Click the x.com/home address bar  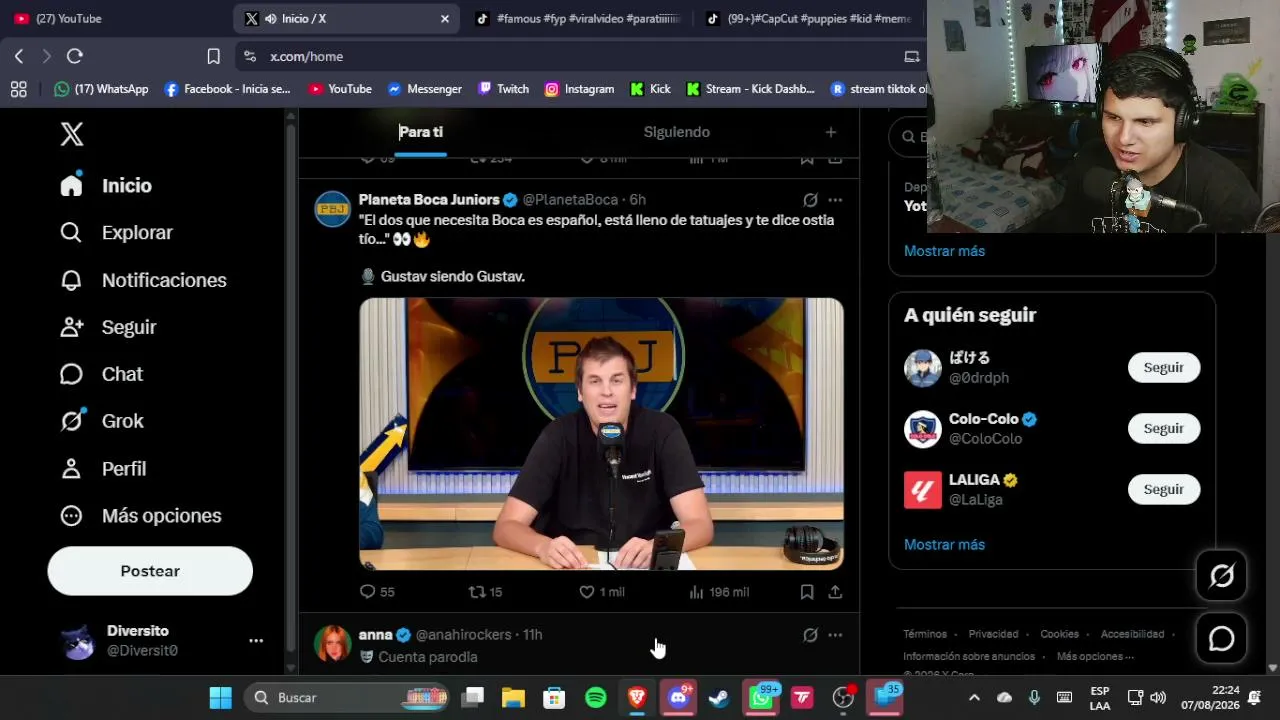pyautogui.click(x=580, y=57)
